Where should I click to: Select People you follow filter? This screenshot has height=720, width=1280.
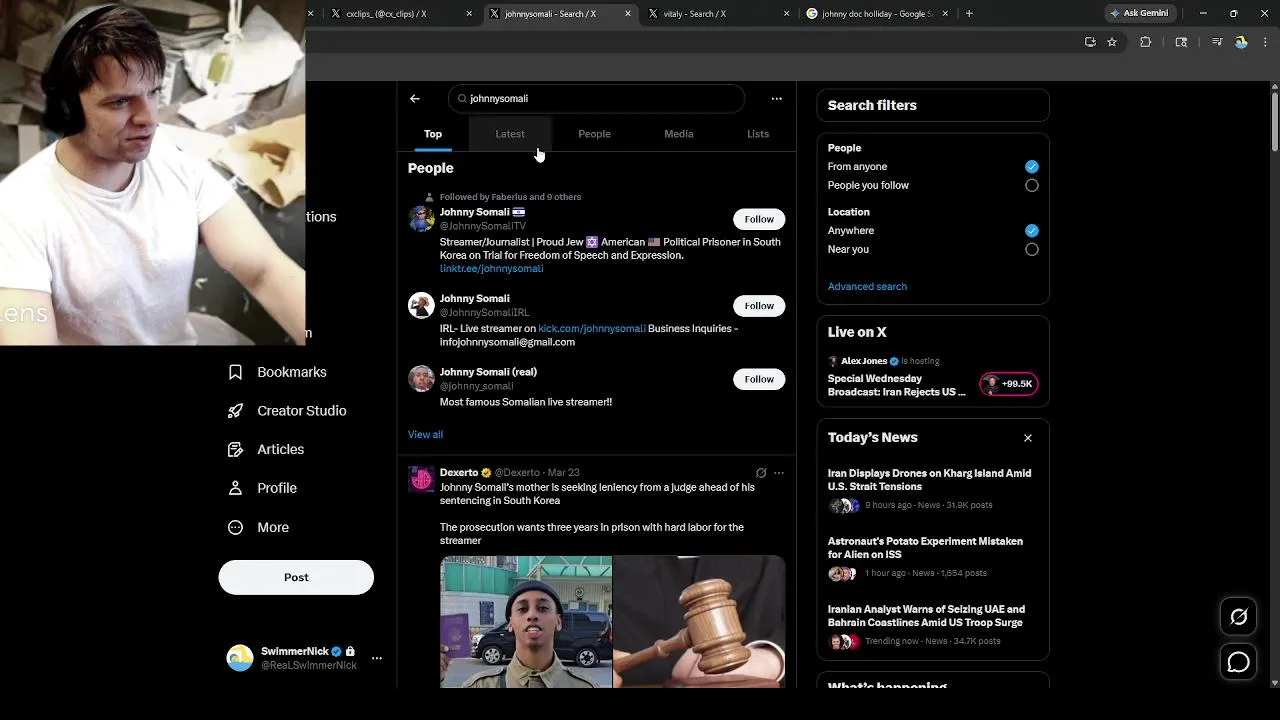(x=1031, y=186)
